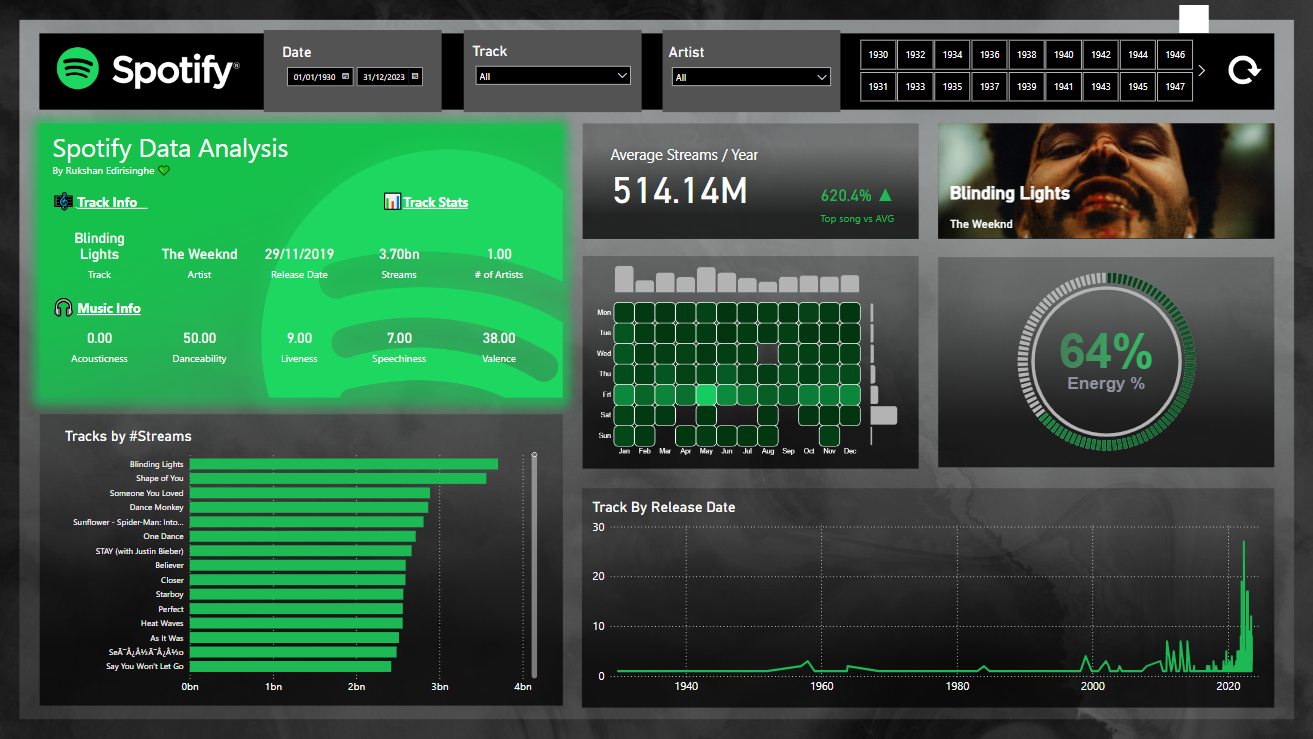Open calendar picker for start date 01/01/1930
The width and height of the screenshot is (1313, 739).
(x=345, y=76)
